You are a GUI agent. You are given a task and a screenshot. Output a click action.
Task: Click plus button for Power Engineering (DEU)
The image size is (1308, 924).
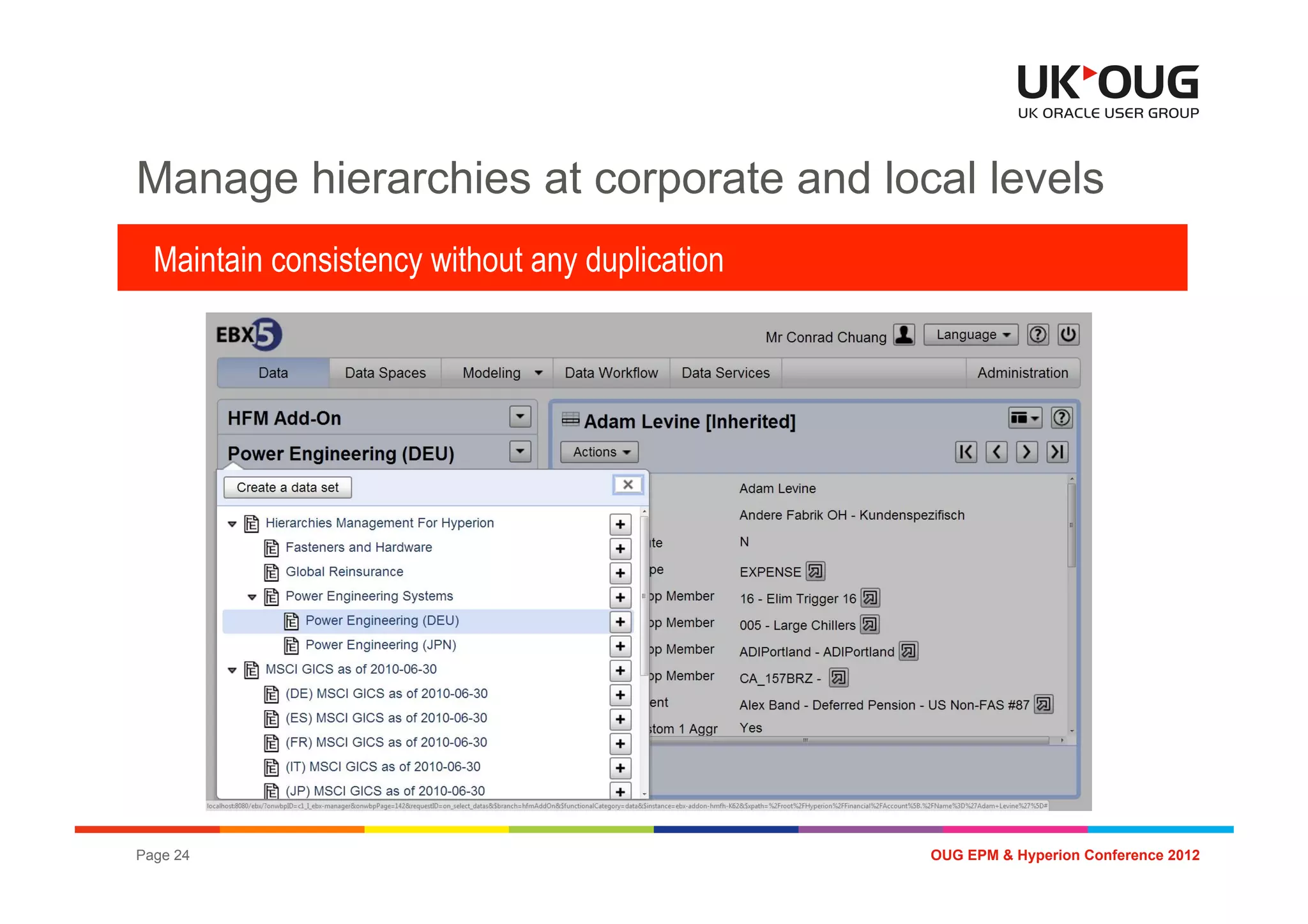[x=620, y=621]
